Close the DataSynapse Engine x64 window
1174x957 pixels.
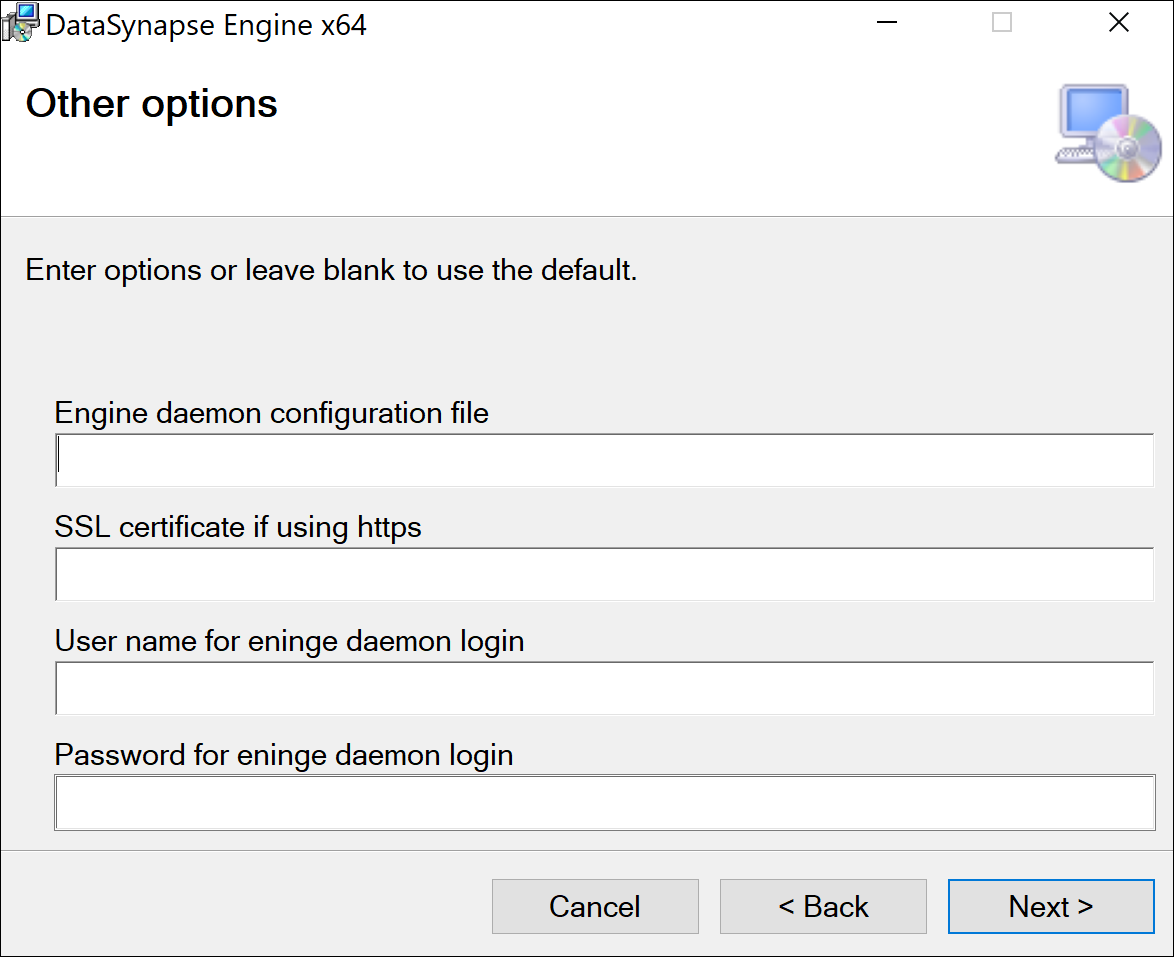[x=1118, y=23]
